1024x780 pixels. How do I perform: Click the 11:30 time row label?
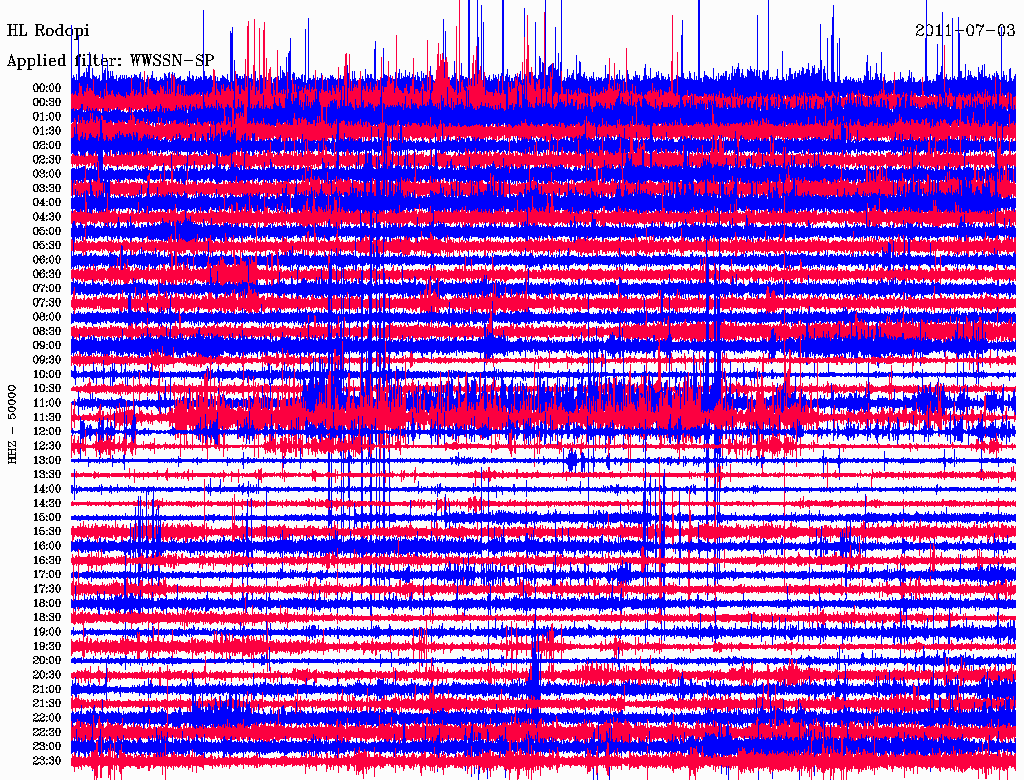[47, 417]
